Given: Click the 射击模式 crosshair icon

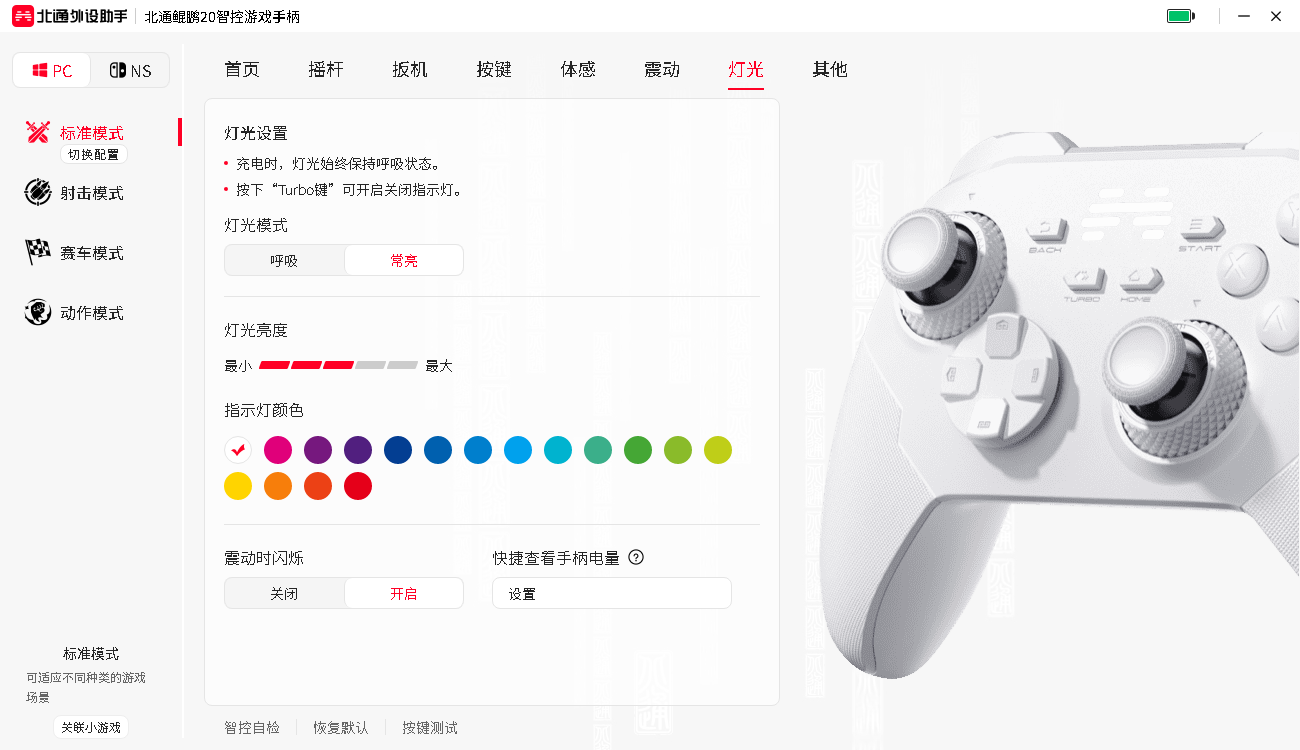Looking at the screenshot, I should pyautogui.click(x=37, y=192).
